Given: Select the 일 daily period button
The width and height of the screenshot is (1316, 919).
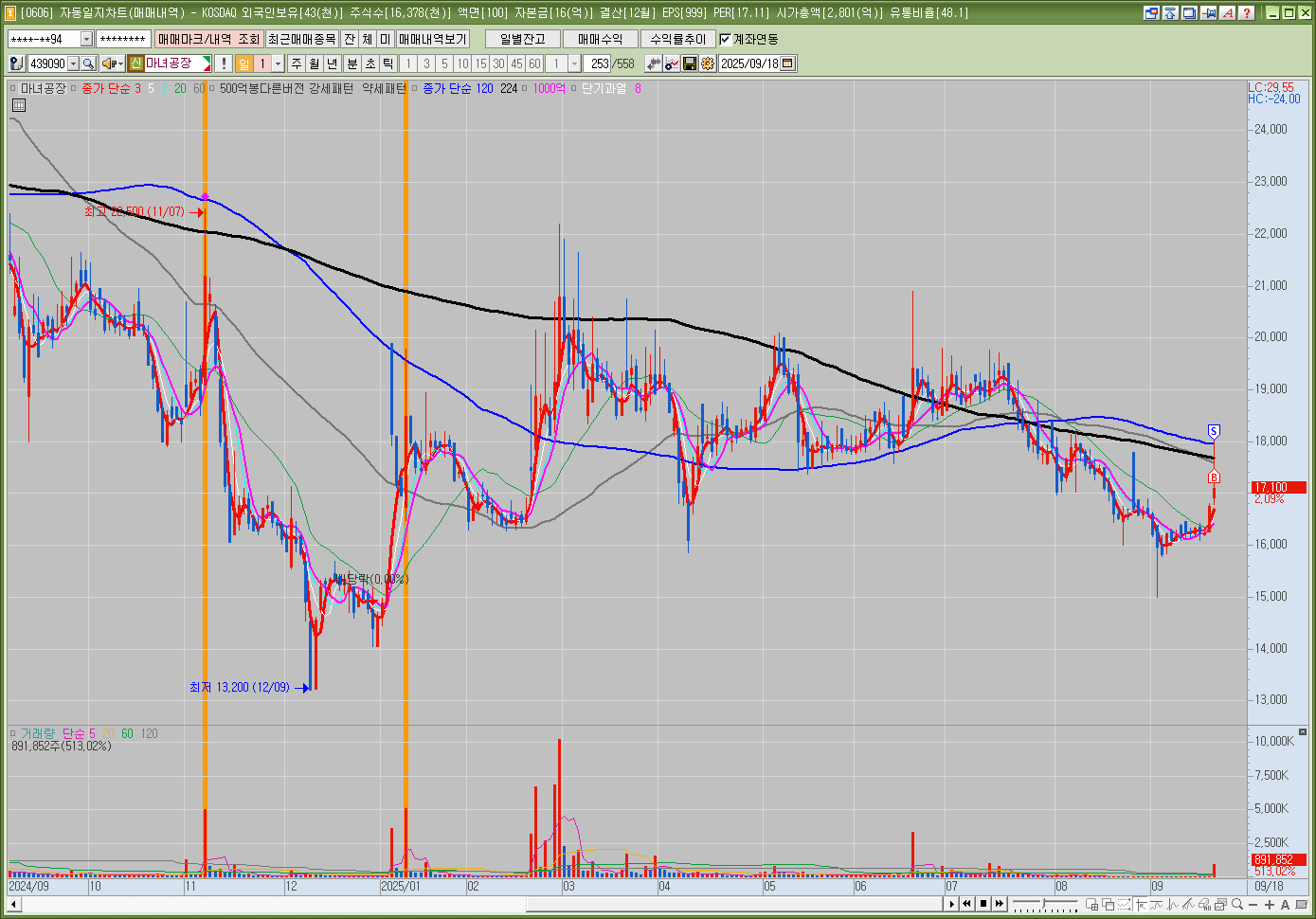Looking at the screenshot, I should pos(244,63).
